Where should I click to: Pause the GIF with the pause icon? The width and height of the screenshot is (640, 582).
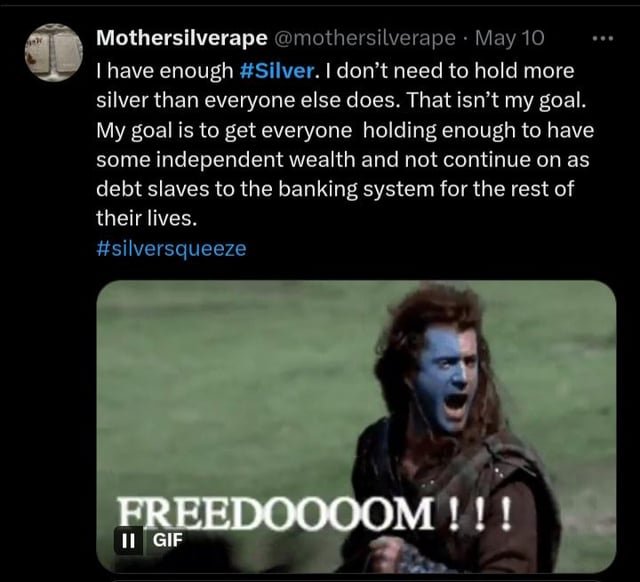[x=128, y=540]
